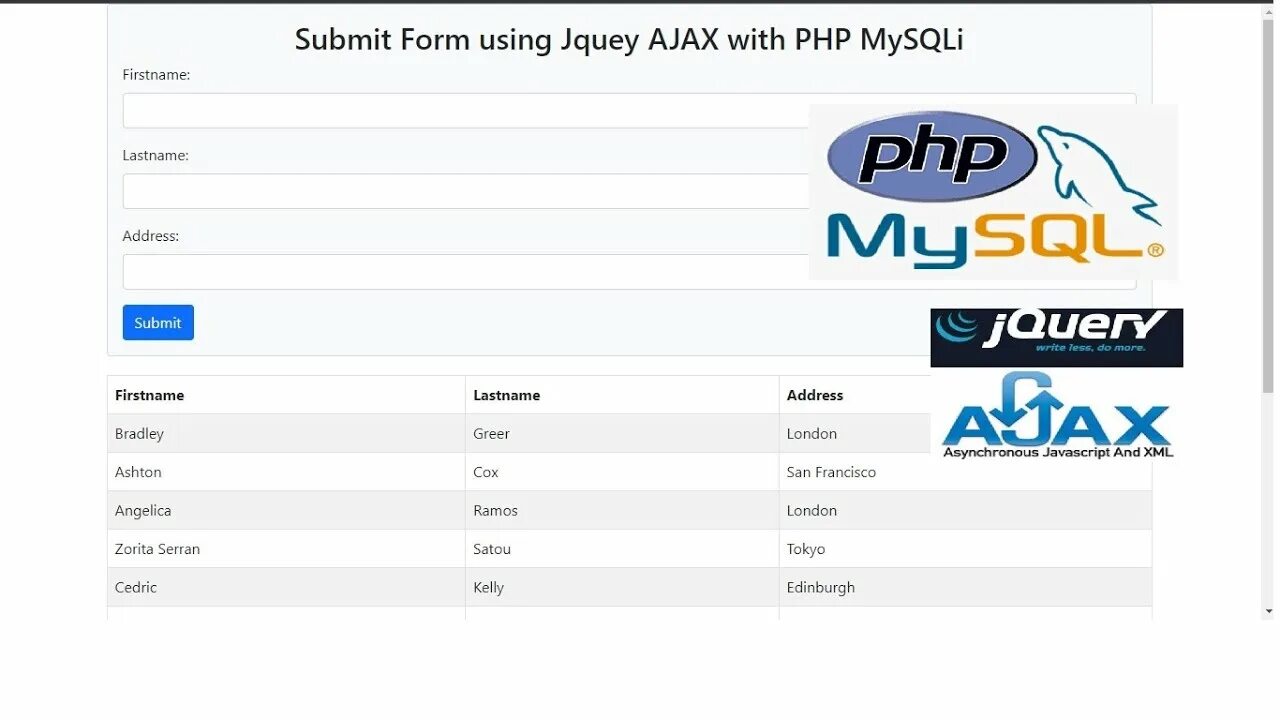This screenshot has height=720, width=1280.
Task: Select the Edinburgh address cell
Action: [965, 587]
